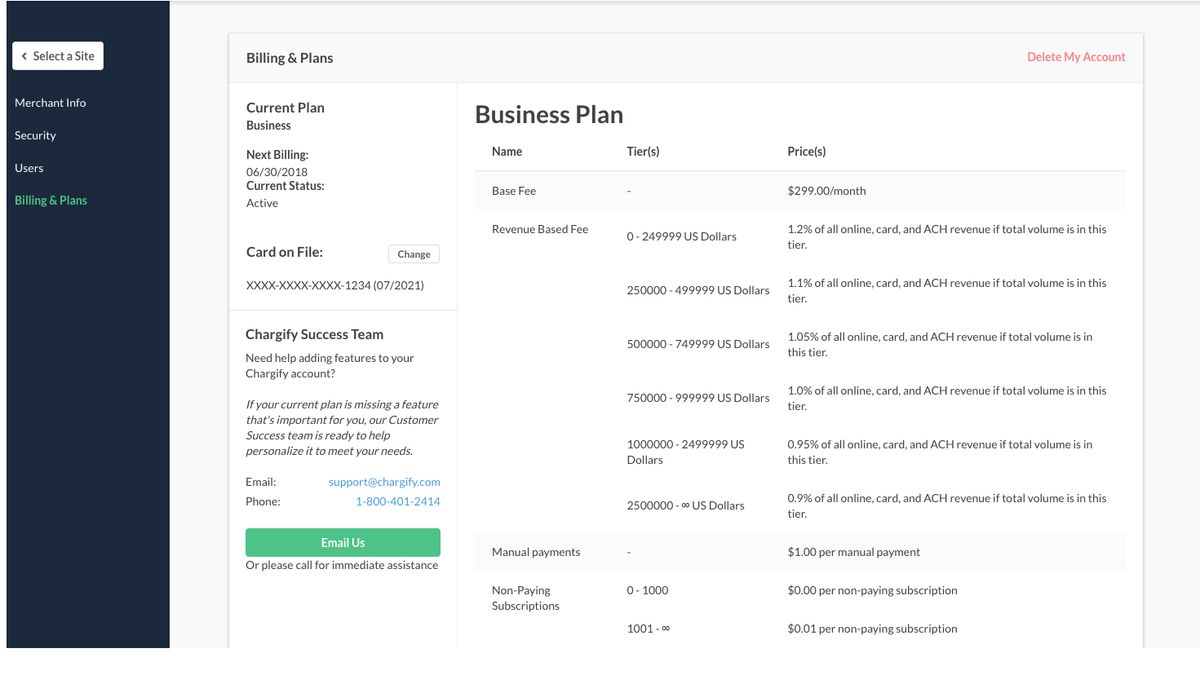
Task: Click the Delete My Account link
Action: pyautogui.click(x=1076, y=57)
